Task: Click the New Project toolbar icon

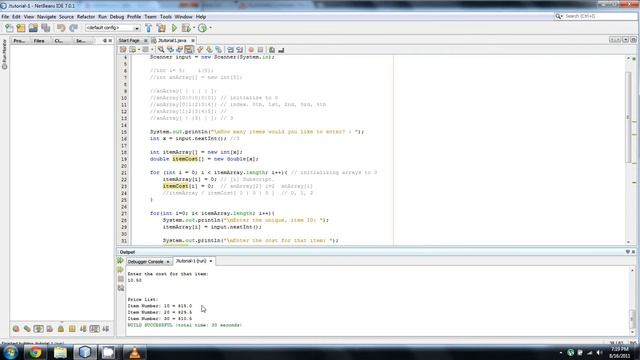Action: [21, 28]
